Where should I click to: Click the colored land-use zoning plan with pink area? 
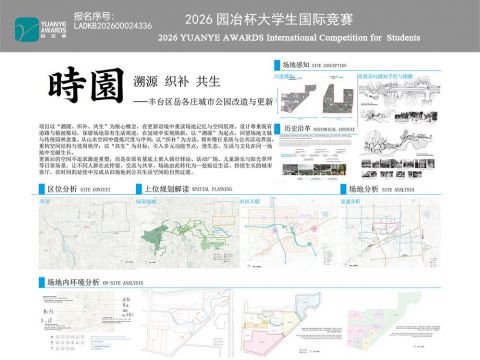[283, 323]
